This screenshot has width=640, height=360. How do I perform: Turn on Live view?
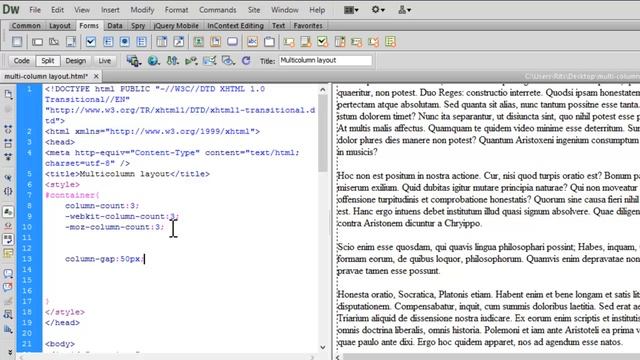tap(104, 61)
